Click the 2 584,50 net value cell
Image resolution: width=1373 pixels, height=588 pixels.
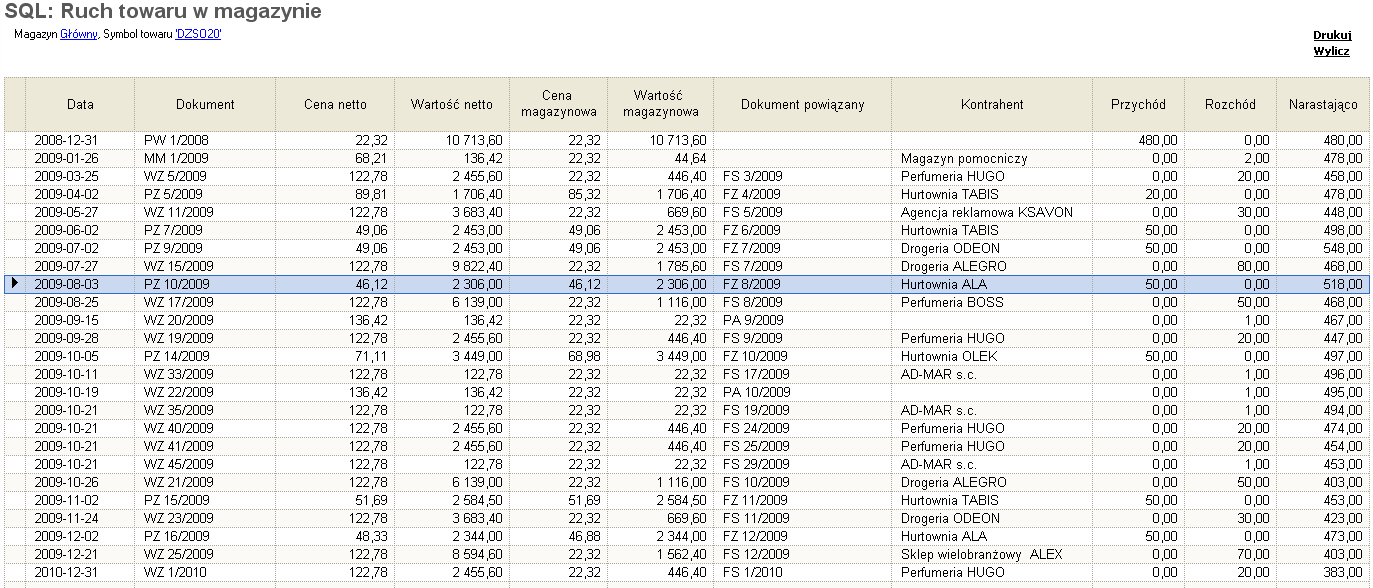click(x=451, y=500)
